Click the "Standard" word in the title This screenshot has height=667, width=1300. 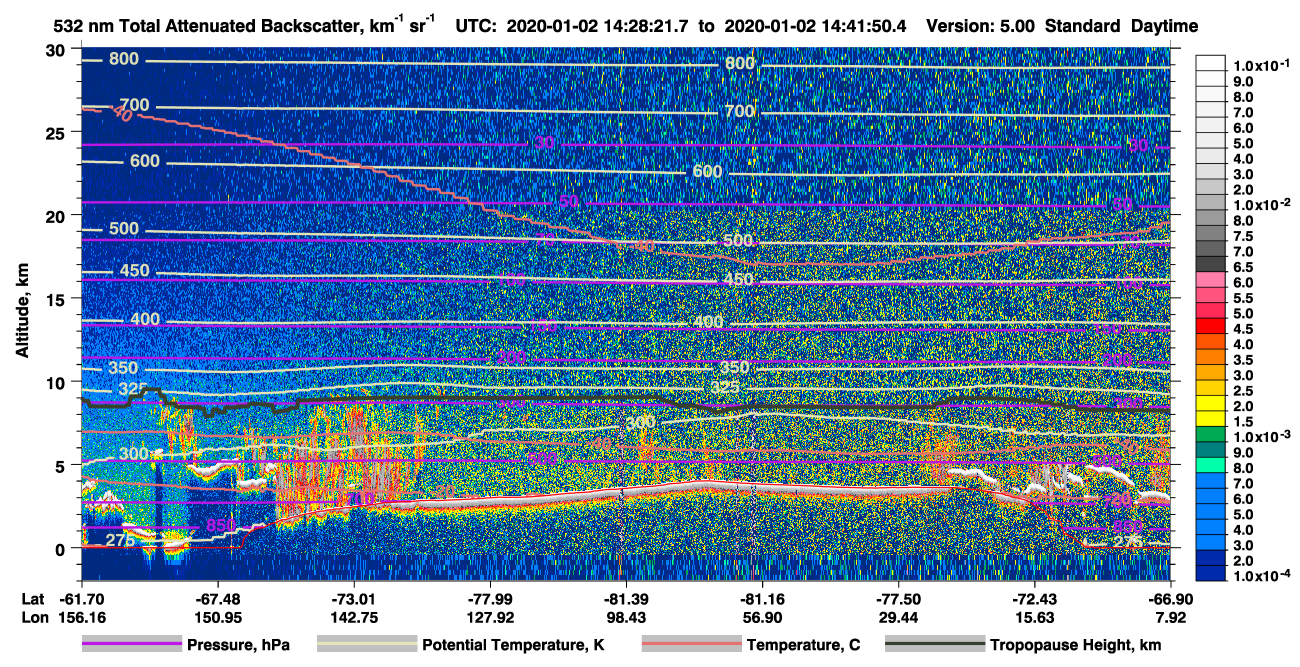pyautogui.click(x=1081, y=27)
